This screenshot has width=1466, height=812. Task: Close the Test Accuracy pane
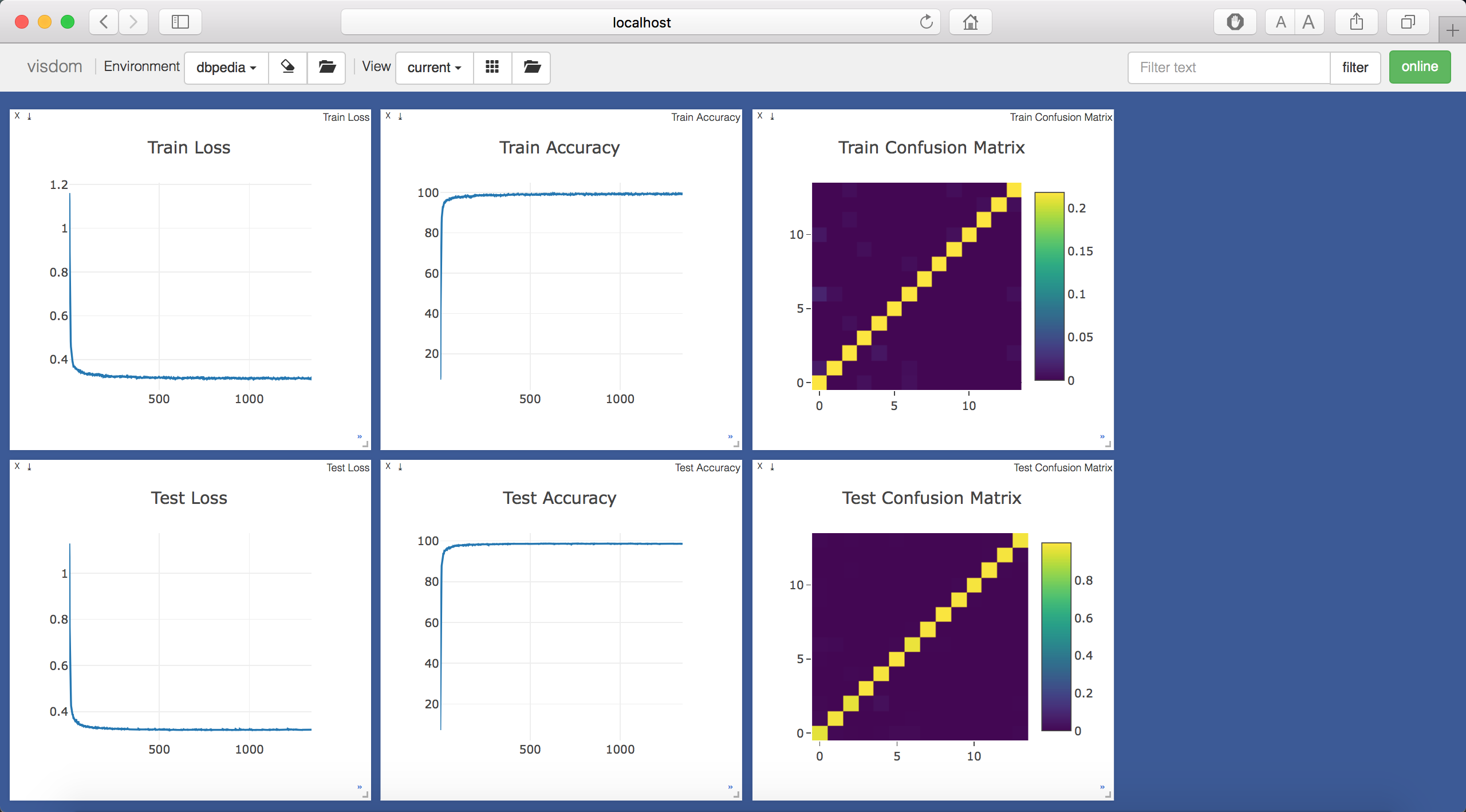click(x=388, y=466)
